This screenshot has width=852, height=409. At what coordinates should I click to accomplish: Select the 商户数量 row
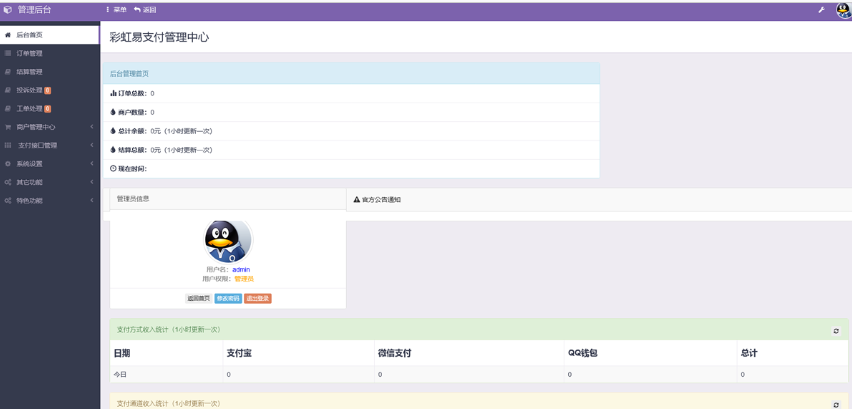(351, 112)
